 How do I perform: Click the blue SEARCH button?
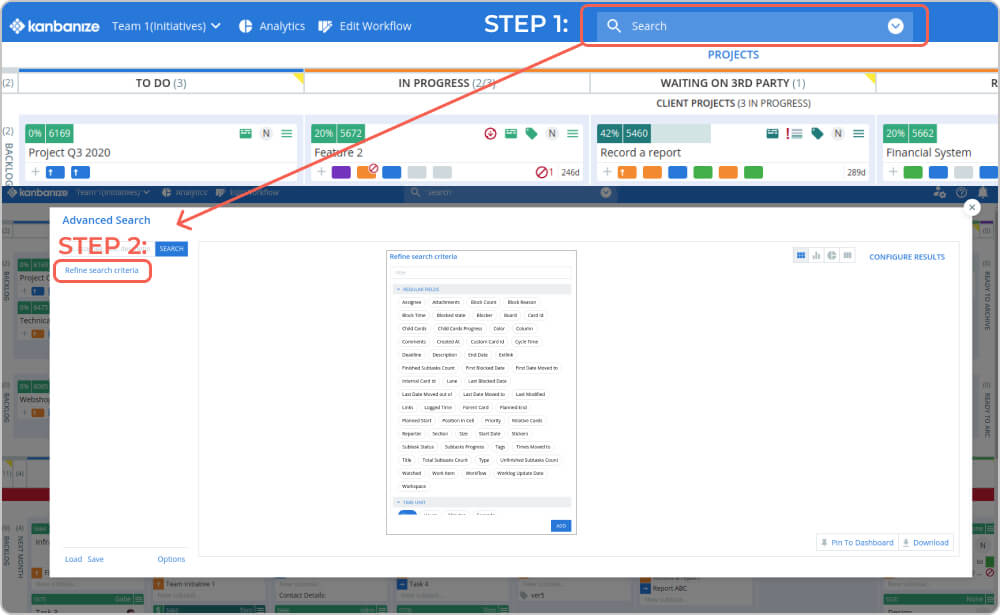click(171, 249)
